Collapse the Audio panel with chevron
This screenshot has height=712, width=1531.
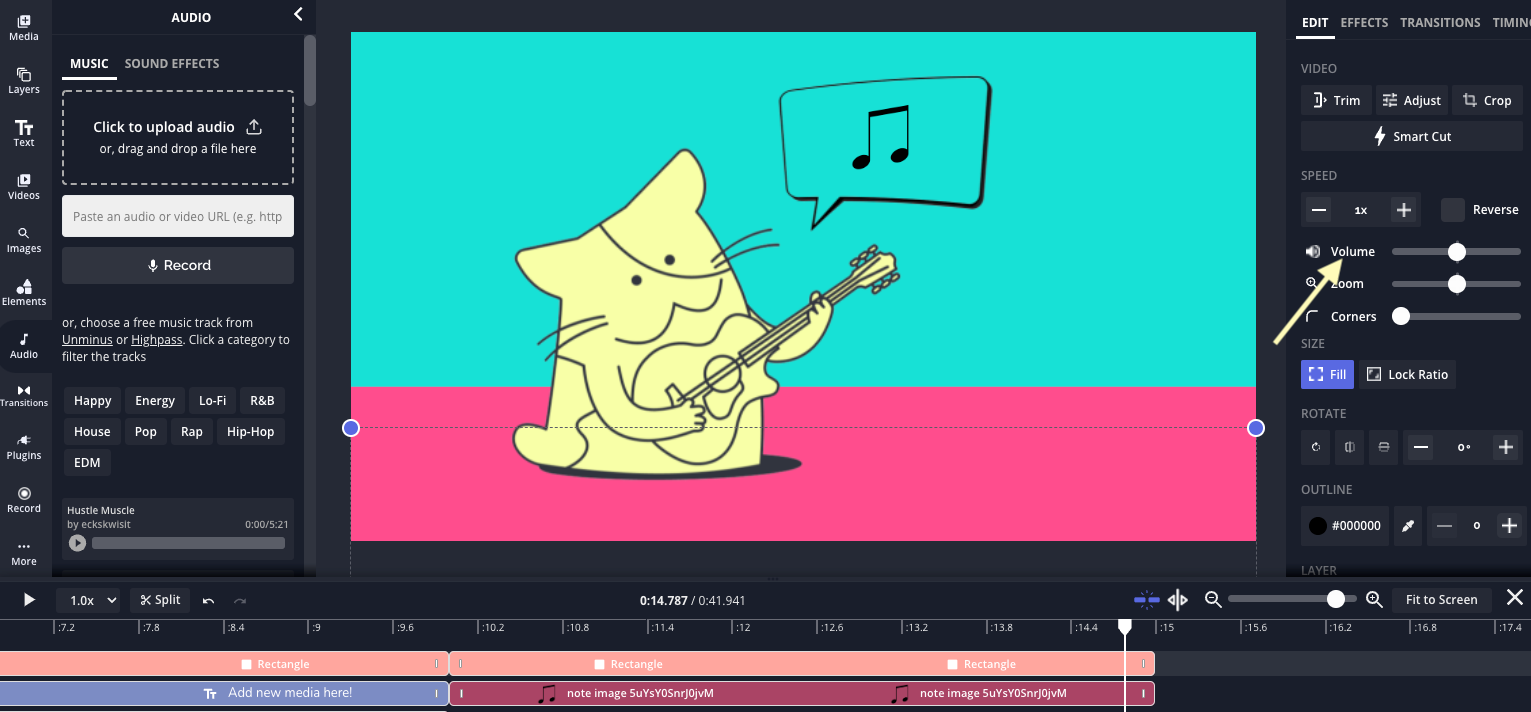tap(297, 14)
